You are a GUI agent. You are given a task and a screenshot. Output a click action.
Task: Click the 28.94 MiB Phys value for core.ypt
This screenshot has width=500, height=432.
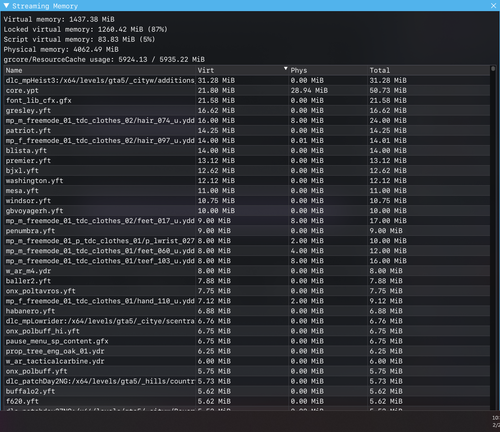tap(309, 90)
